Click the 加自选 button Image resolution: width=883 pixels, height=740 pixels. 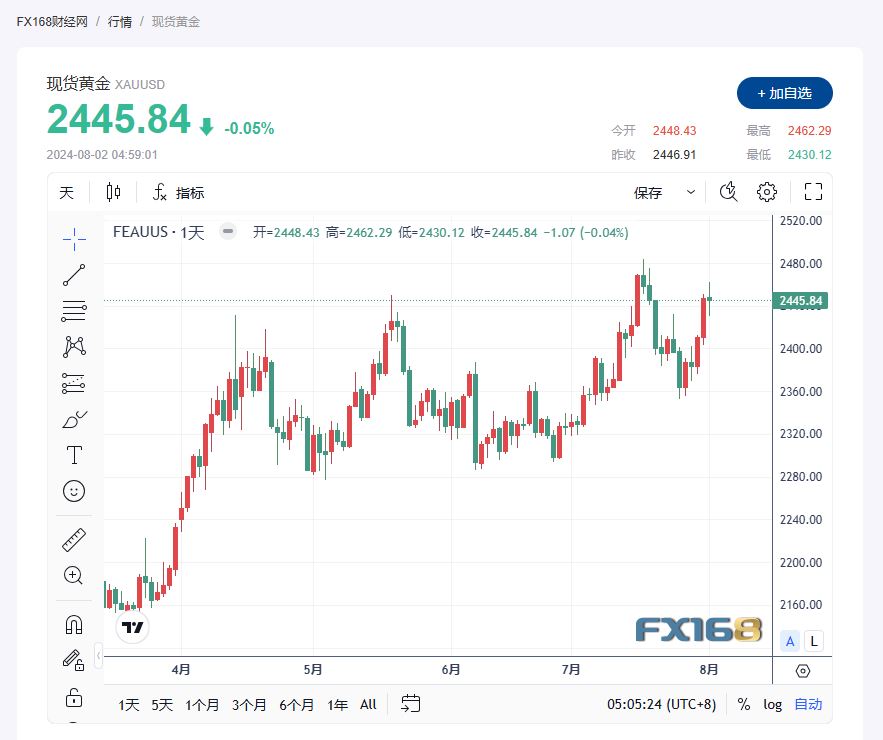coord(784,93)
